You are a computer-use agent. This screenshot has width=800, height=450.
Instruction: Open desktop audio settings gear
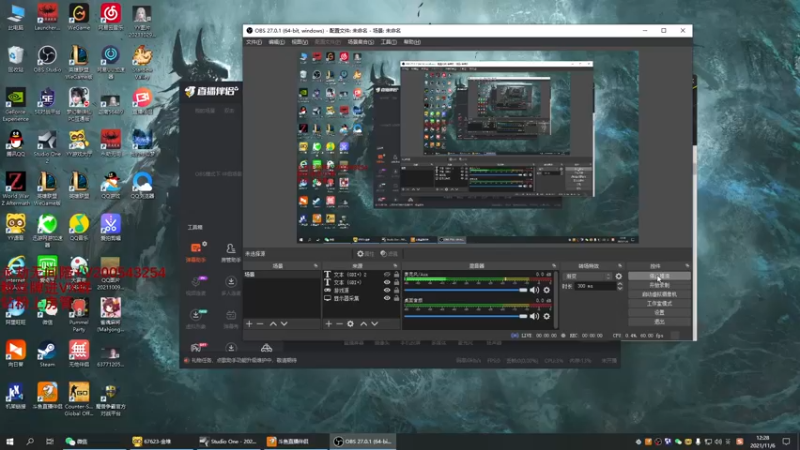point(546,316)
